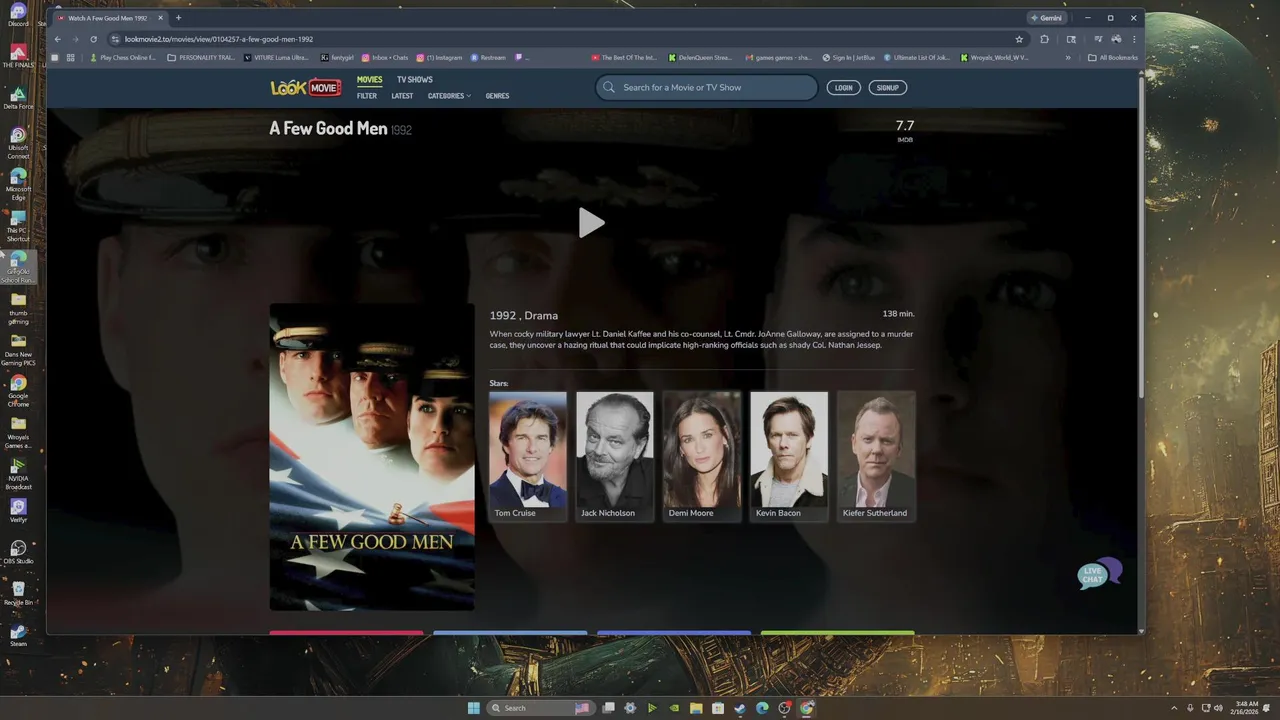Play the A Few Good Men video
Screen dimensions: 1280x720
[591, 223]
